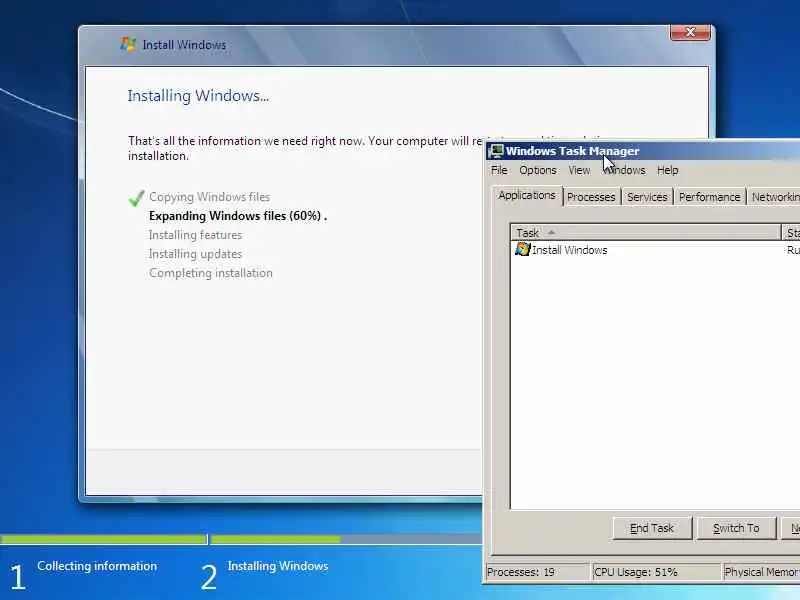Screen dimensions: 800x600
Task: Open the Options menu in Task Manager
Action: pos(538,170)
